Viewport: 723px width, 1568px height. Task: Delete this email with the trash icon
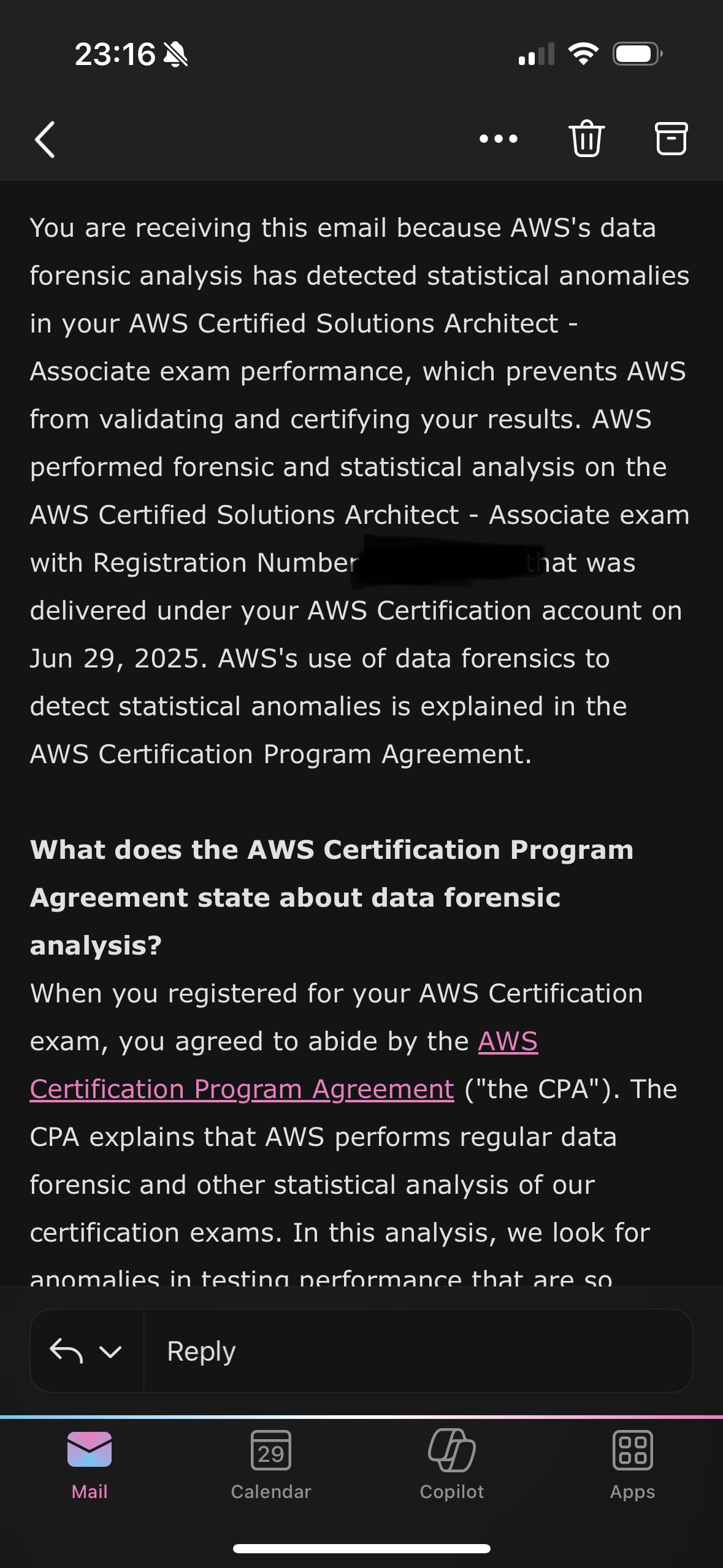tap(587, 139)
